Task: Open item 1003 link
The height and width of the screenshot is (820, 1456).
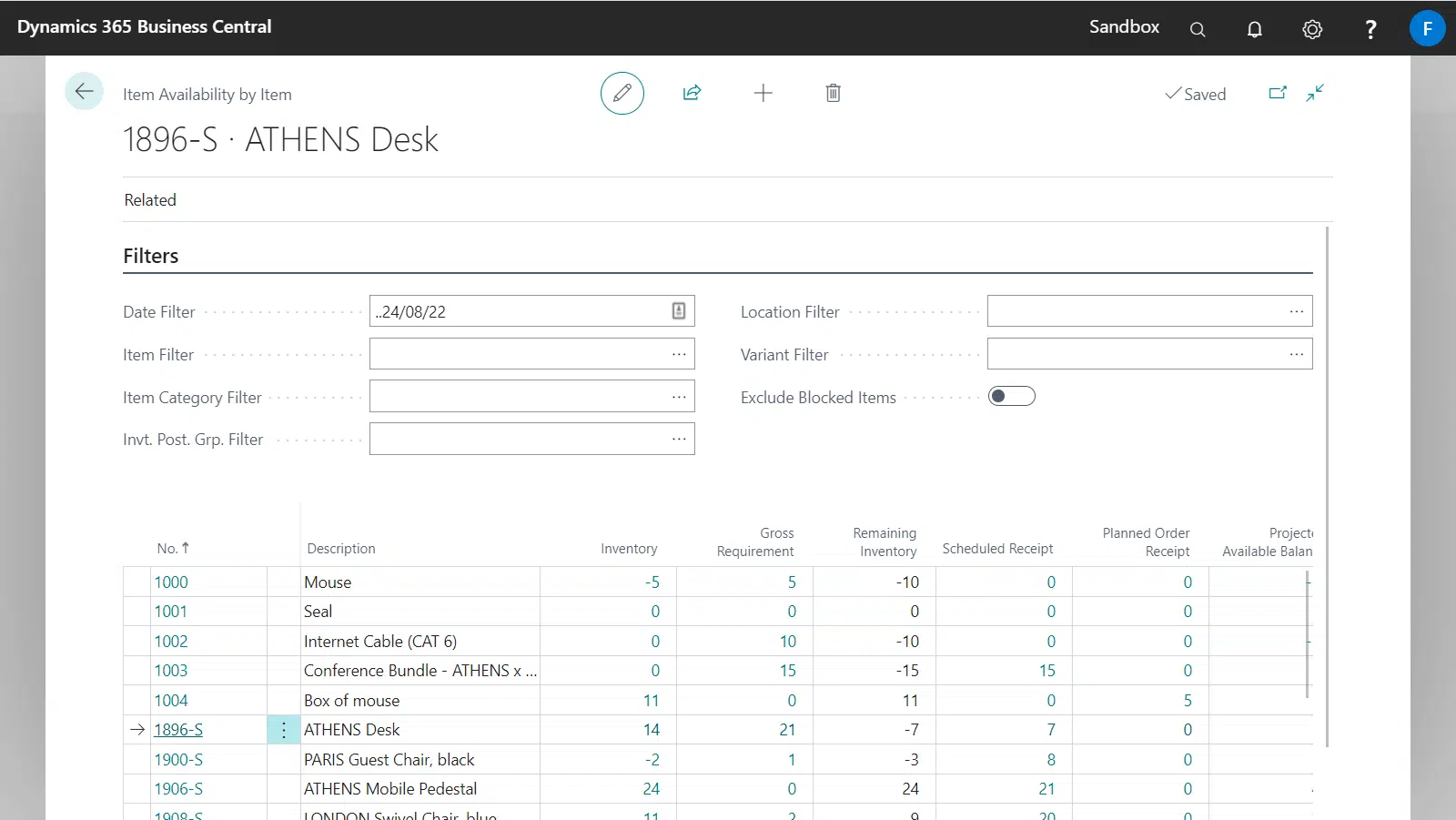Action: click(x=171, y=671)
